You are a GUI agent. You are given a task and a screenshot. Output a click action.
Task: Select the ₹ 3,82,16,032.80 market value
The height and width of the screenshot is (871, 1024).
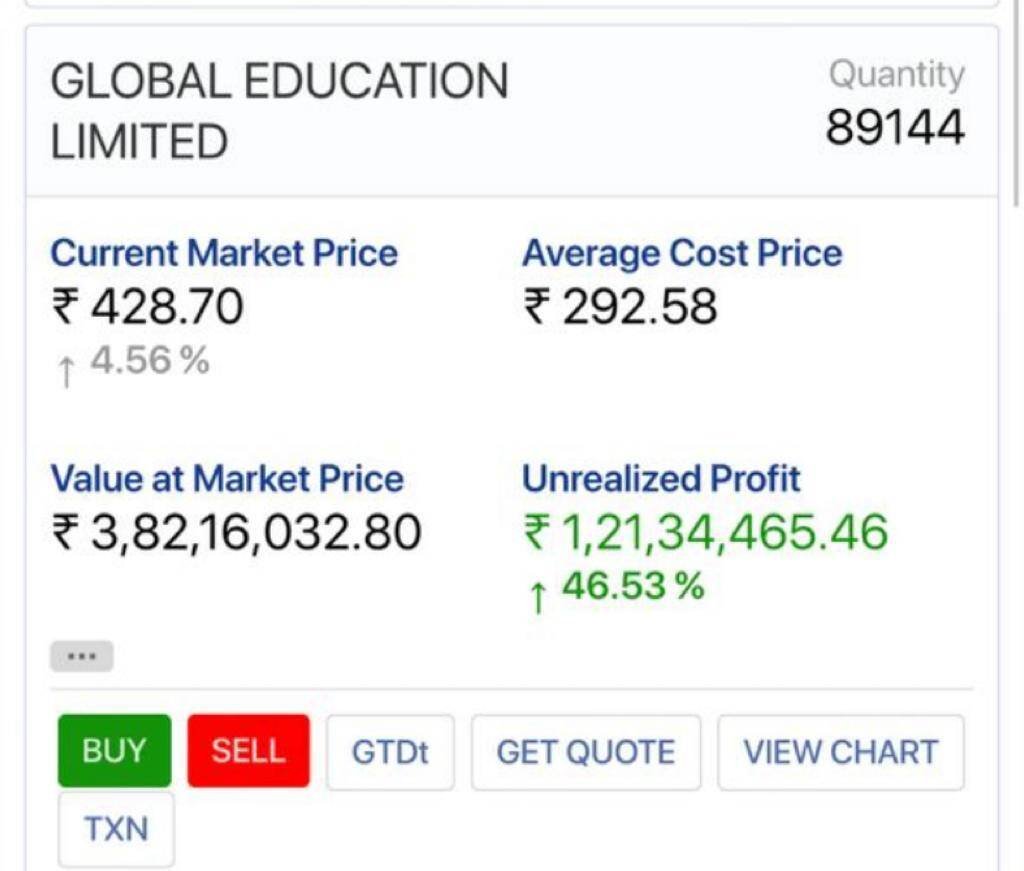(x=236, y=532)
